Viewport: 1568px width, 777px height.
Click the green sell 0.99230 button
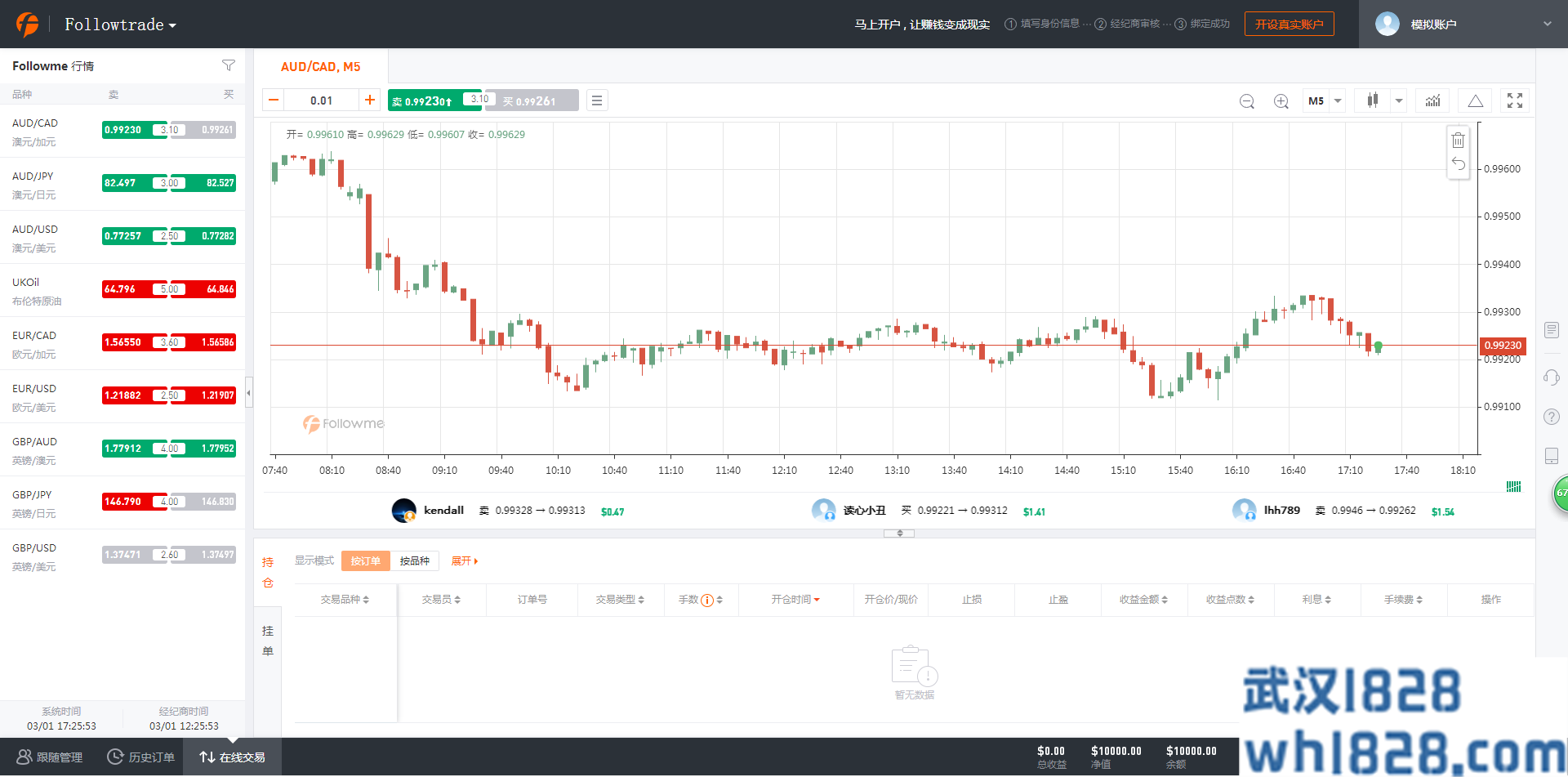click(434, 100)
